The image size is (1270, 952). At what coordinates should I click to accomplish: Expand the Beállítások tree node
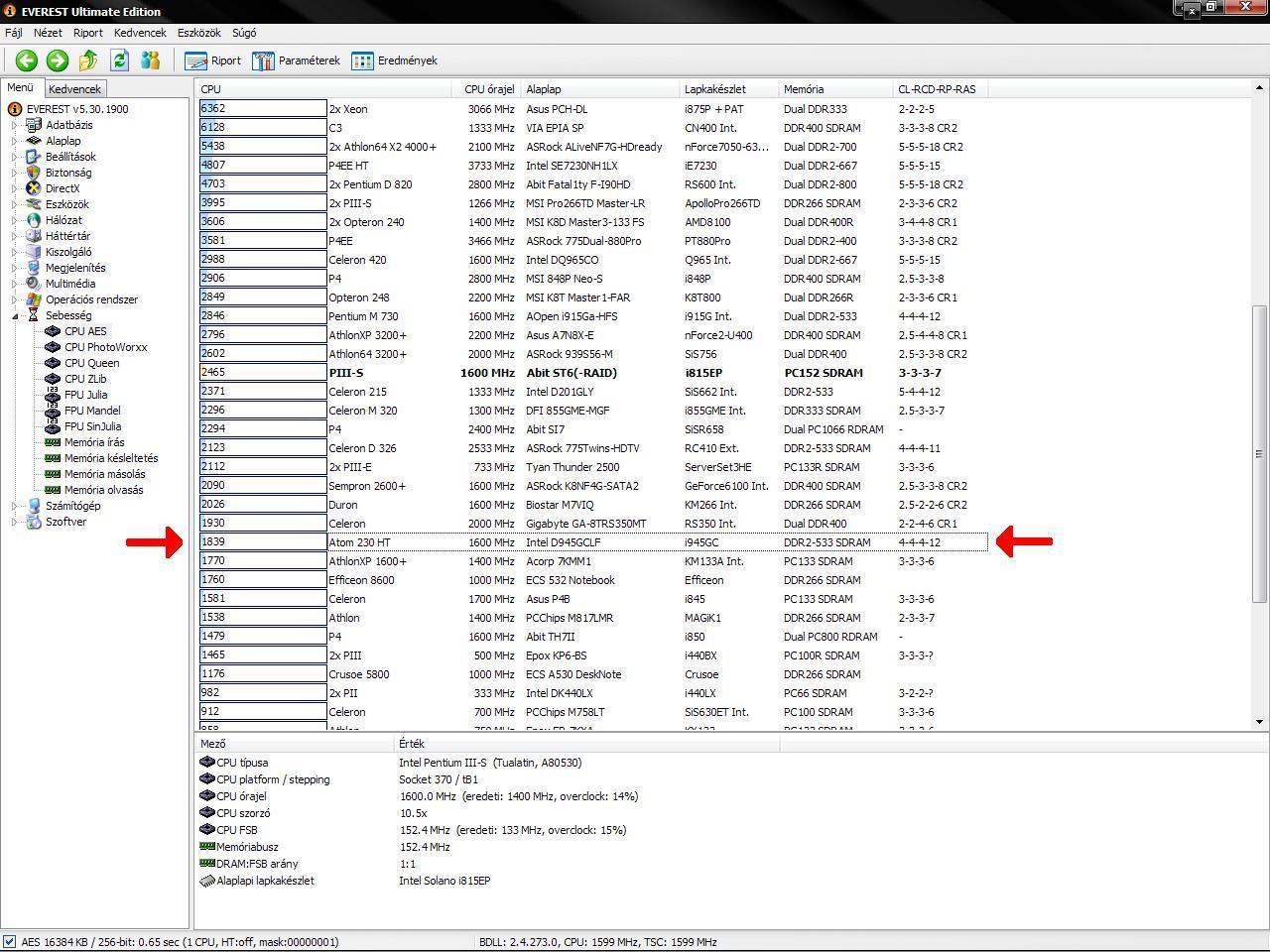[15, 157]
